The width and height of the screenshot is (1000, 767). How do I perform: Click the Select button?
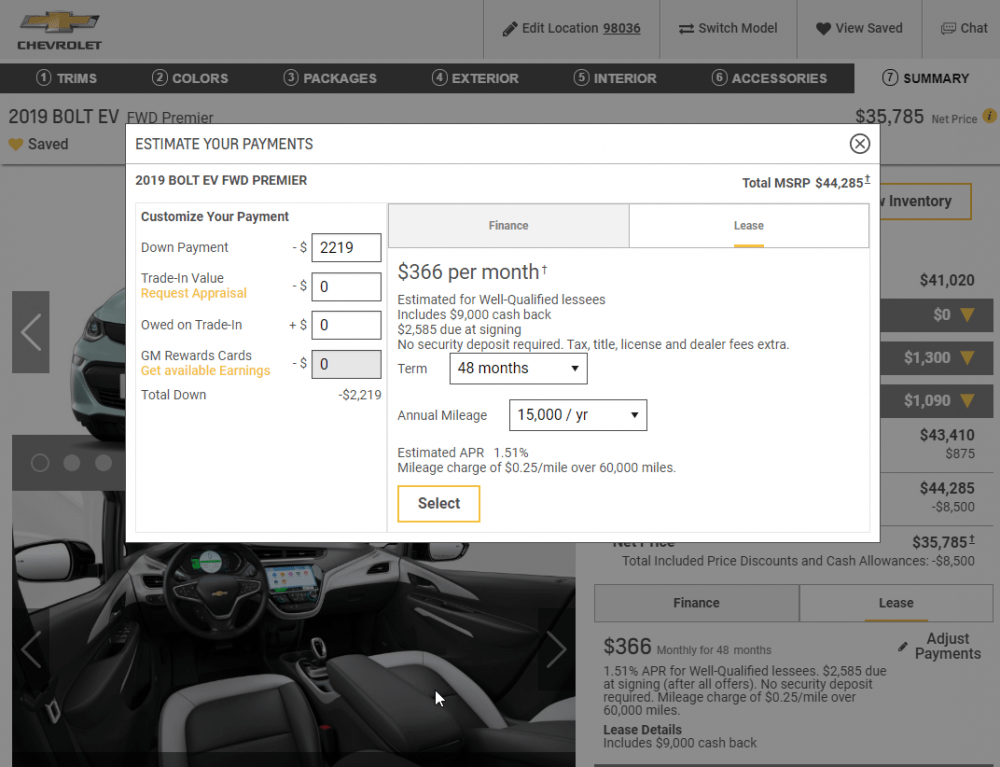click(438, 504)
